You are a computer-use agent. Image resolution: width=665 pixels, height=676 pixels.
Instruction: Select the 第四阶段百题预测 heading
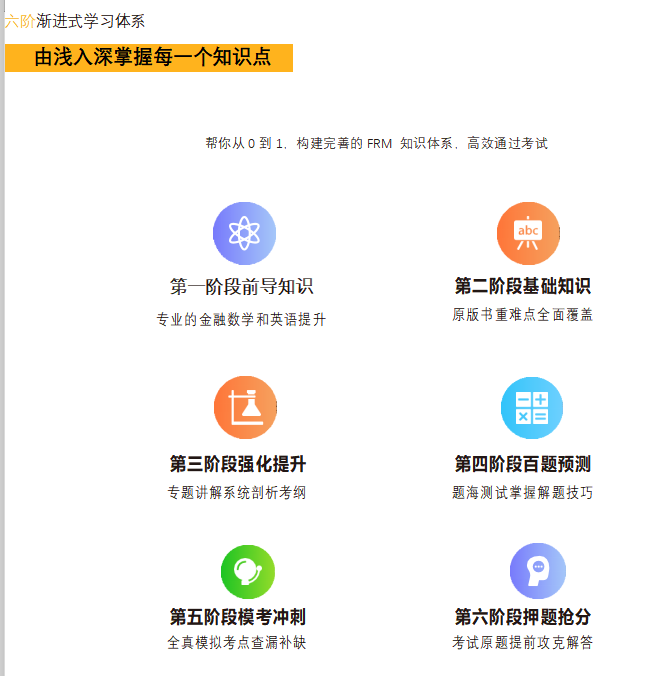522,464
